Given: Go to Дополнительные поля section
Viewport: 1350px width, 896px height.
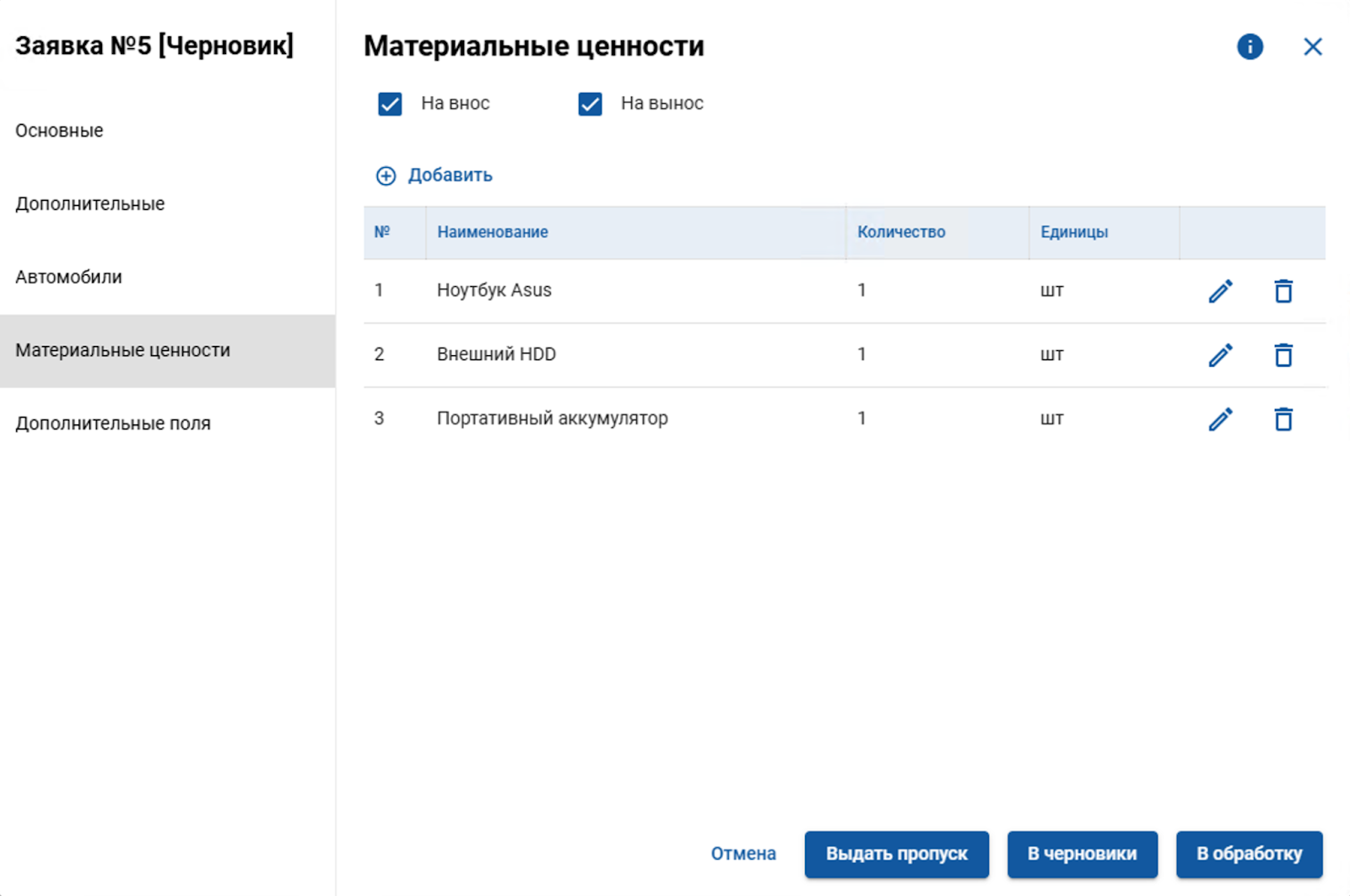Looking at the screenshot, I should 113,423.
